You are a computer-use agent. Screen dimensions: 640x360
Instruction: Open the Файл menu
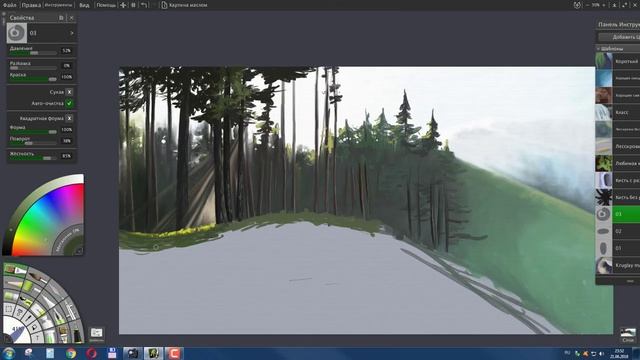click(9, 5)
